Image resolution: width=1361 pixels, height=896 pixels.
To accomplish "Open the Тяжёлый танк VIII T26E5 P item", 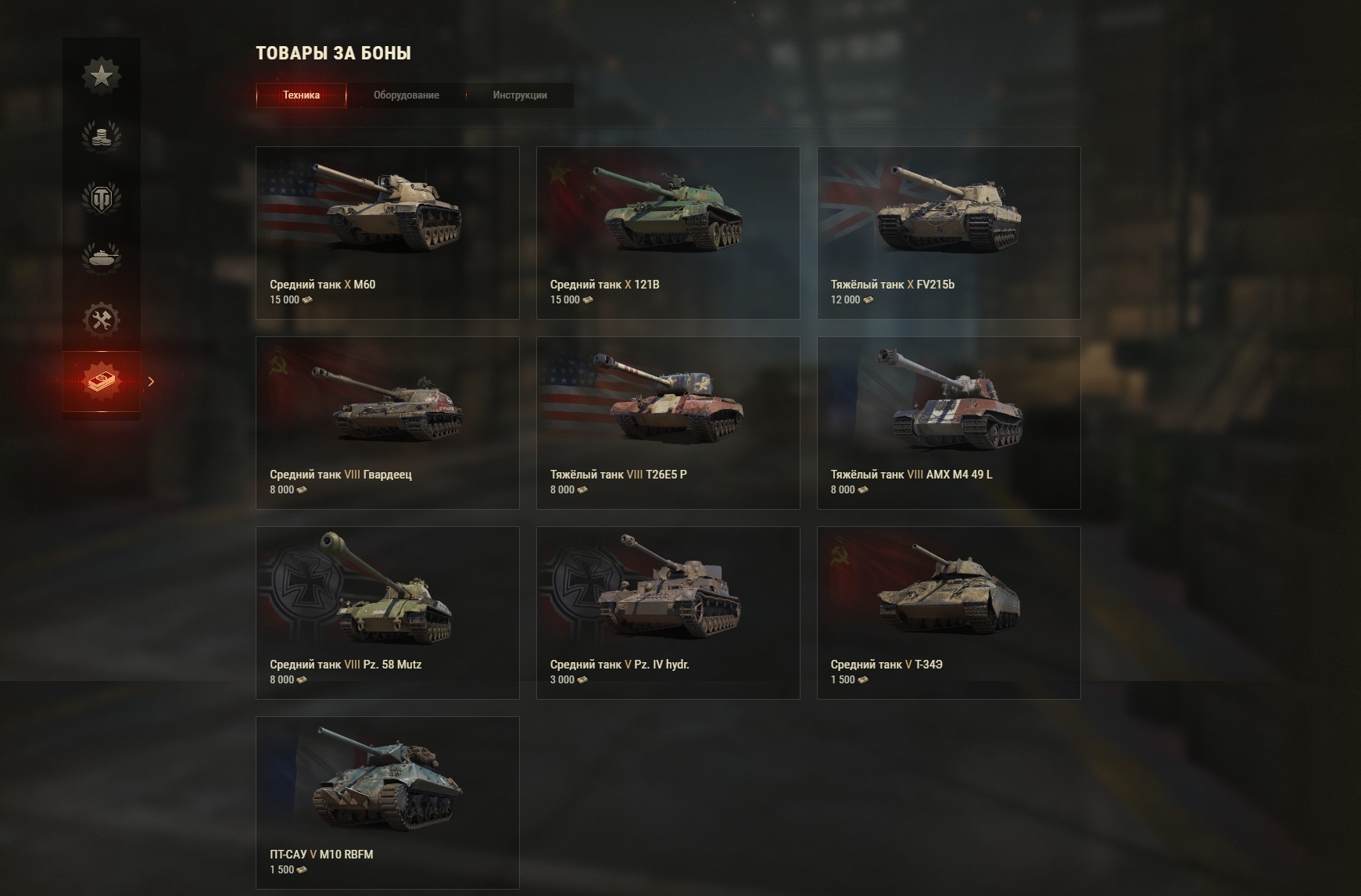I will tap(668, 423).
